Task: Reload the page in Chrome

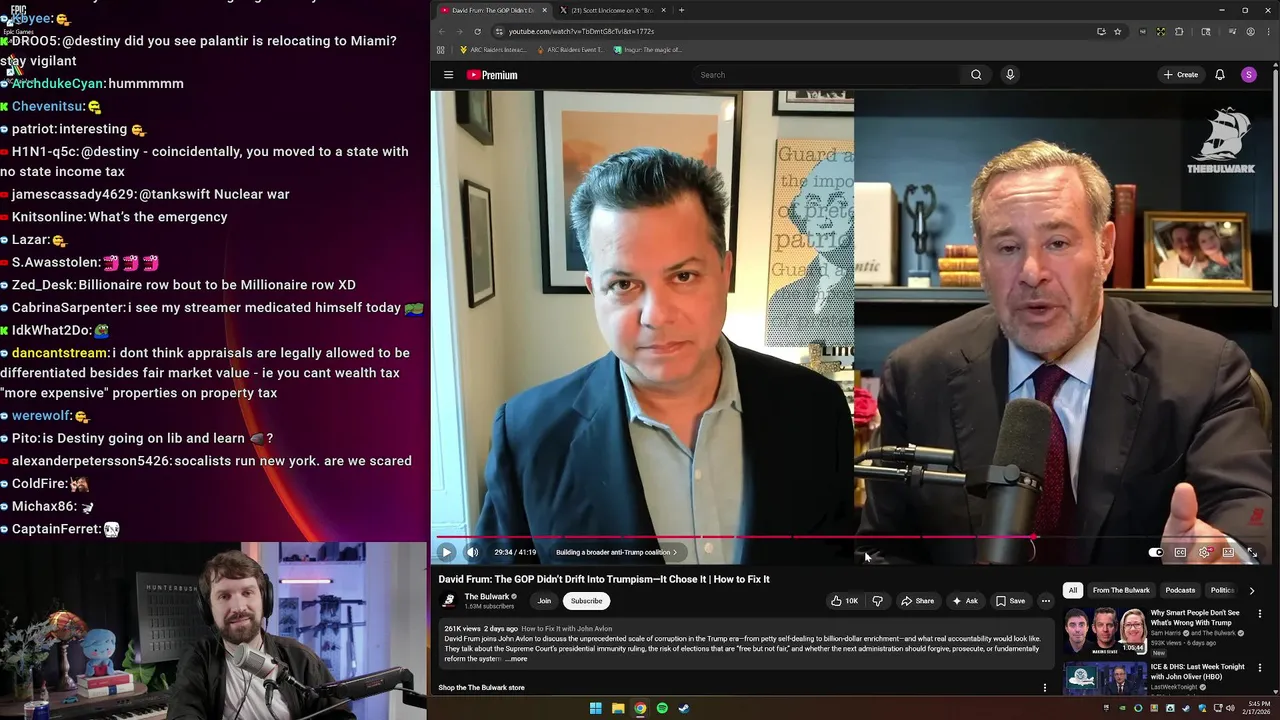Action: click(x=477, y=31)
